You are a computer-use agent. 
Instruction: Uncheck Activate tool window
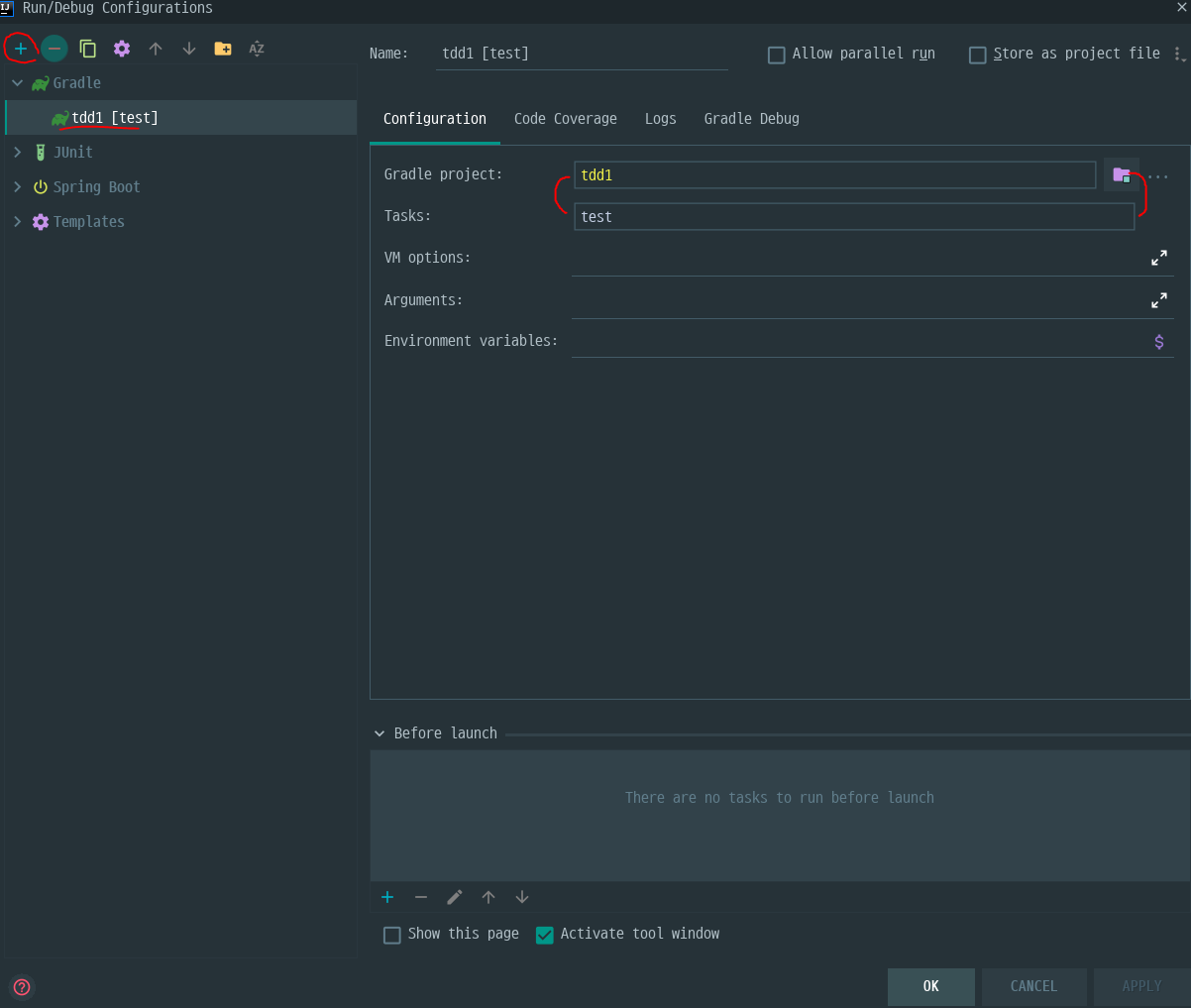point(544,935)
